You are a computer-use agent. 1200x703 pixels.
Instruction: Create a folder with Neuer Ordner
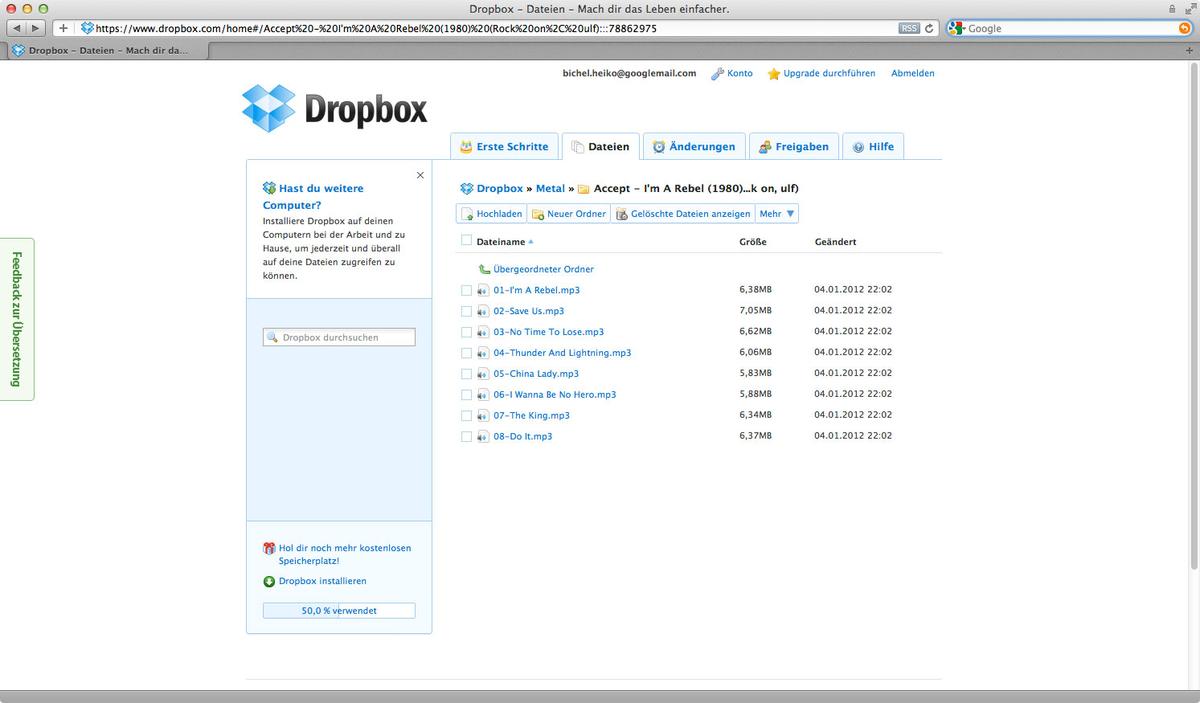(x=569, y=214)
